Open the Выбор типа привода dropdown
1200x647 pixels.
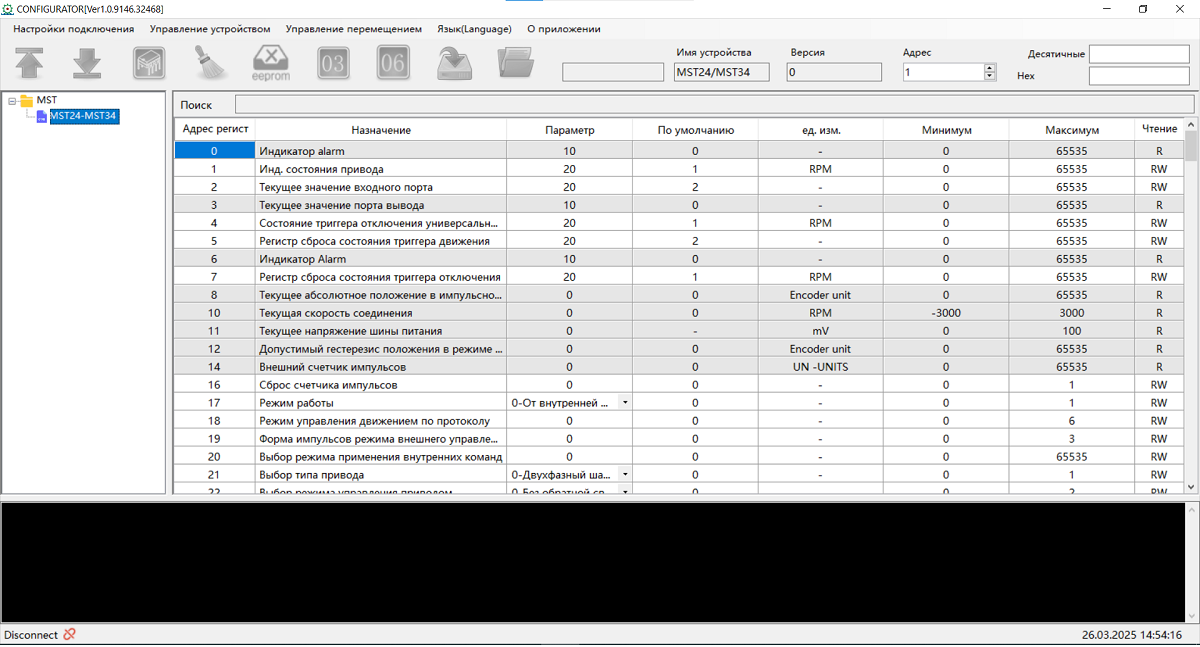(x=625, y=475)
